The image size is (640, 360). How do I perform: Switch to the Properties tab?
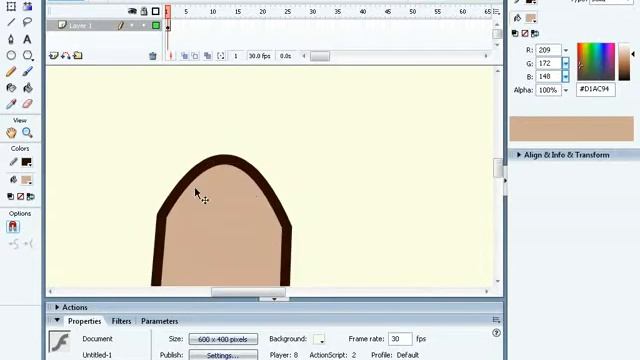point(84,321)
